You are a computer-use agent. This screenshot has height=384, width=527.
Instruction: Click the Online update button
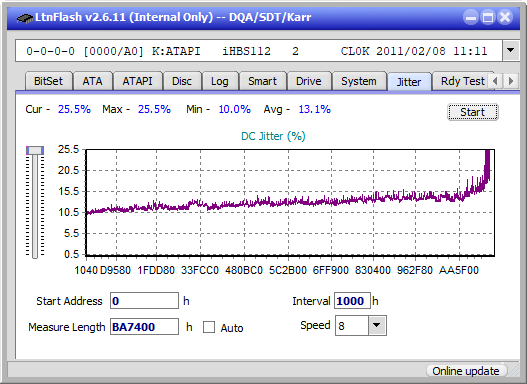[465, 371]
